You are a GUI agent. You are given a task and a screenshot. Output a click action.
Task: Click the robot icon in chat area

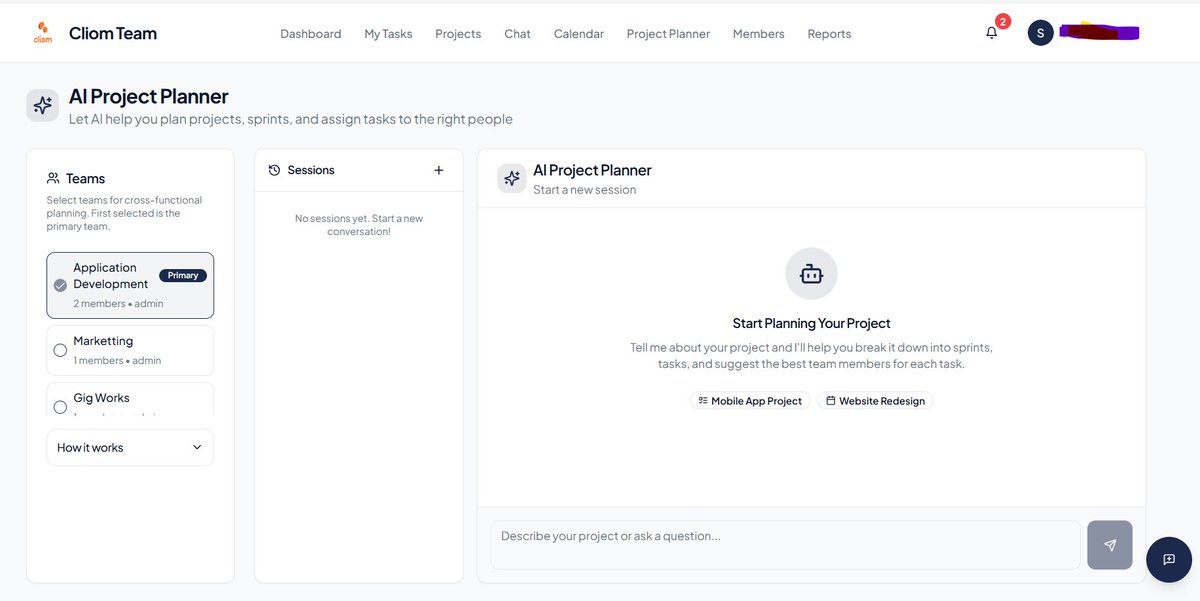click(x=811, y=273)
